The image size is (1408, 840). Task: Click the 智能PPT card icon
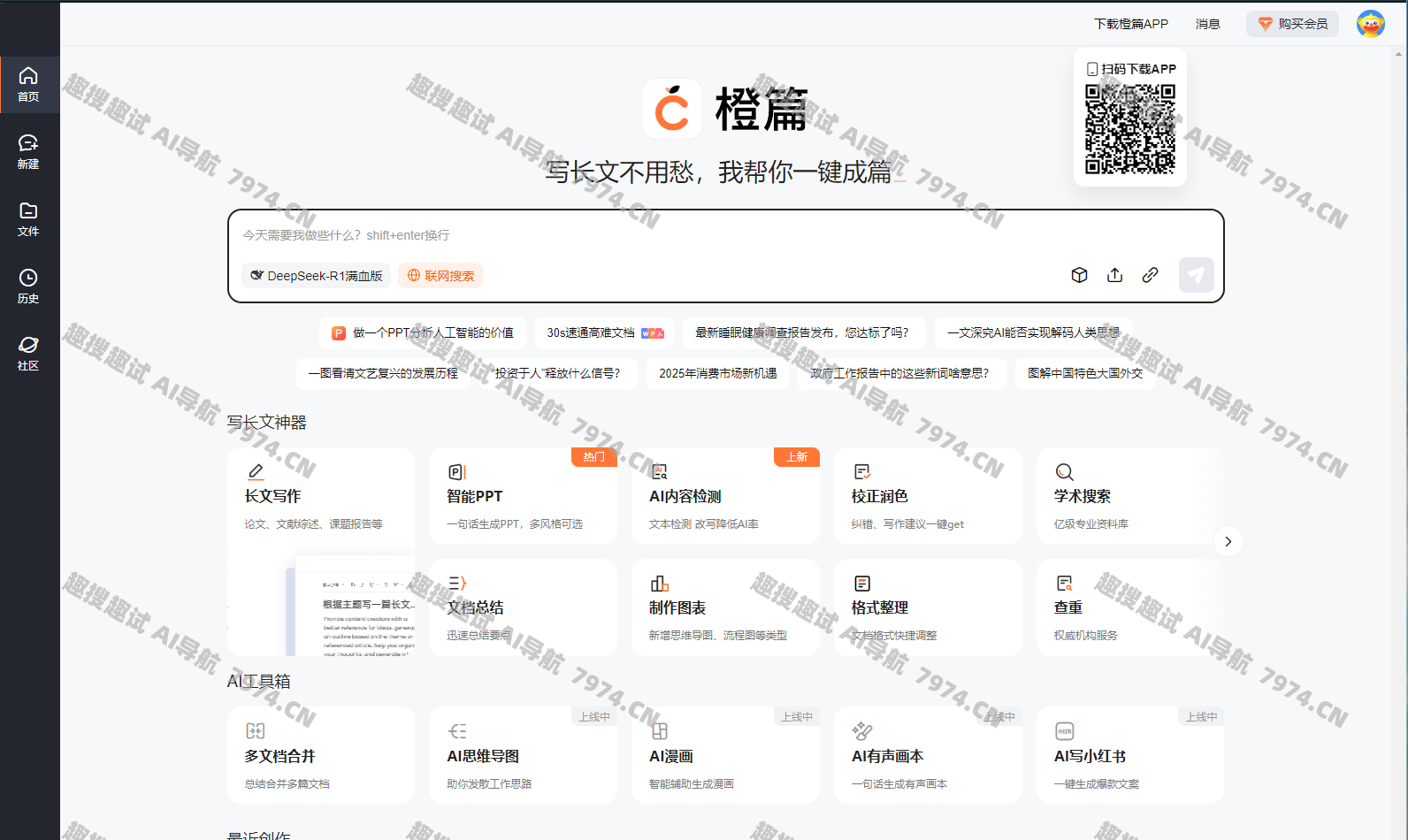point(456,471)
